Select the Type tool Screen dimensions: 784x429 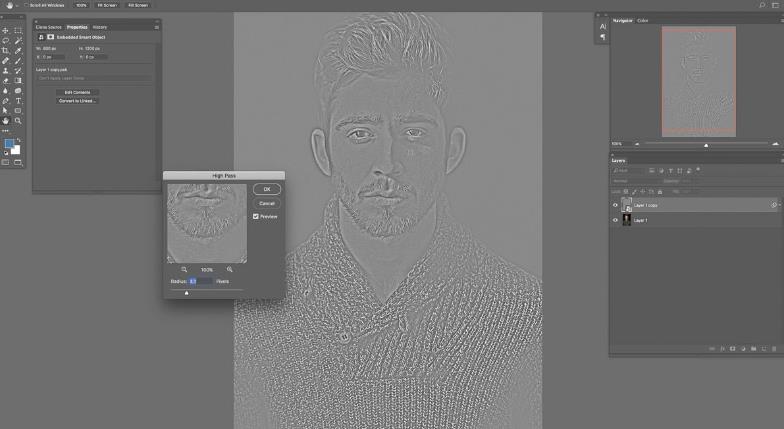pyautogui.click(x=18, y=100)
